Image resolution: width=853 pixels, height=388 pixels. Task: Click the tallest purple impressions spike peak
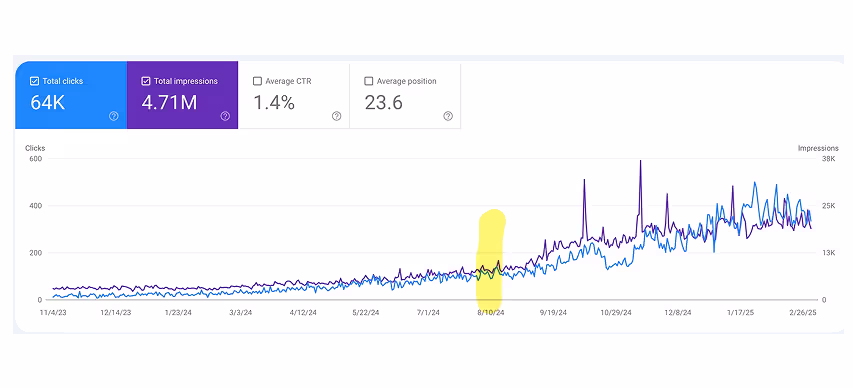[640, 161]
